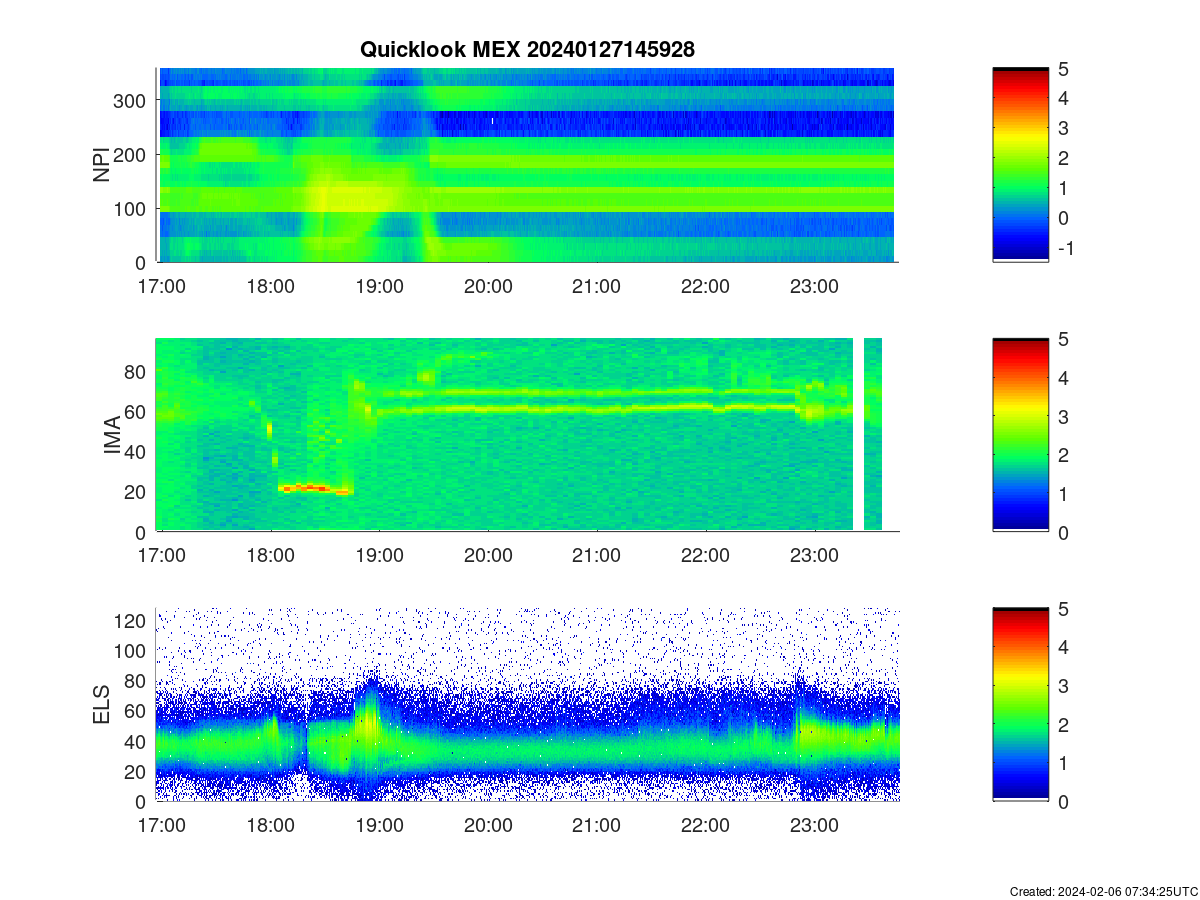This screenshot has width=1200, height=900.
Task: Click the title "Quicklook MEX 20240127145928"
Action: click(x=527, y=49)
